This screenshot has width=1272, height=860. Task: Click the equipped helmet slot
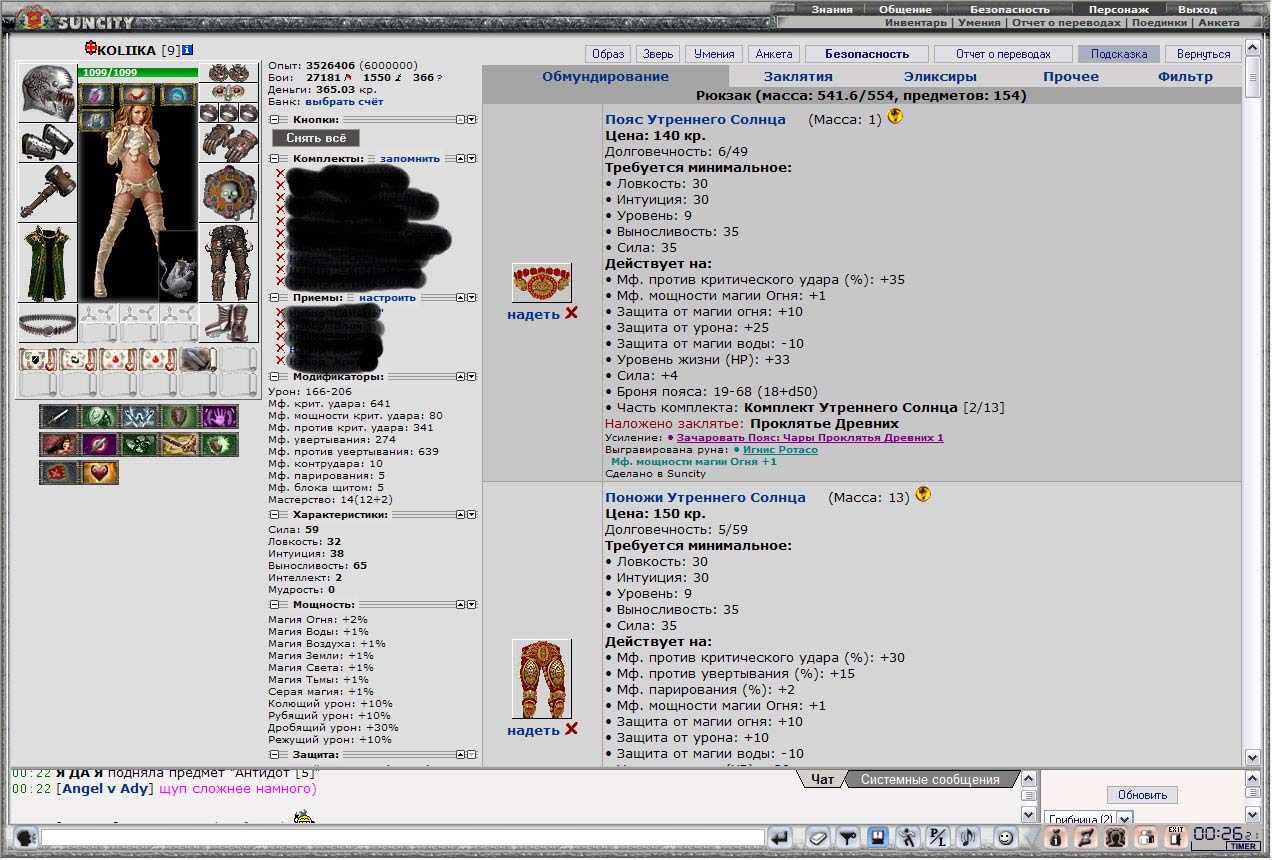click(x=48, y=93)
